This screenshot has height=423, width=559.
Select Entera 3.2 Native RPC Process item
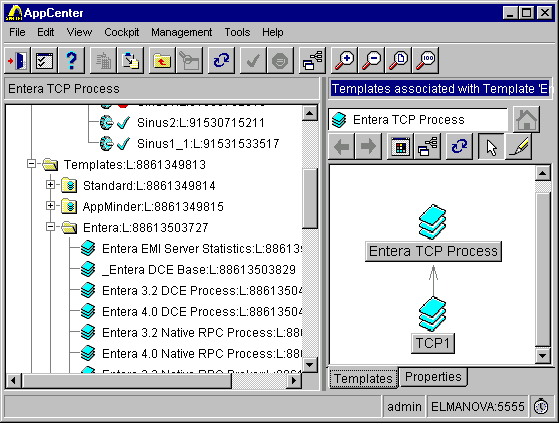202,333
